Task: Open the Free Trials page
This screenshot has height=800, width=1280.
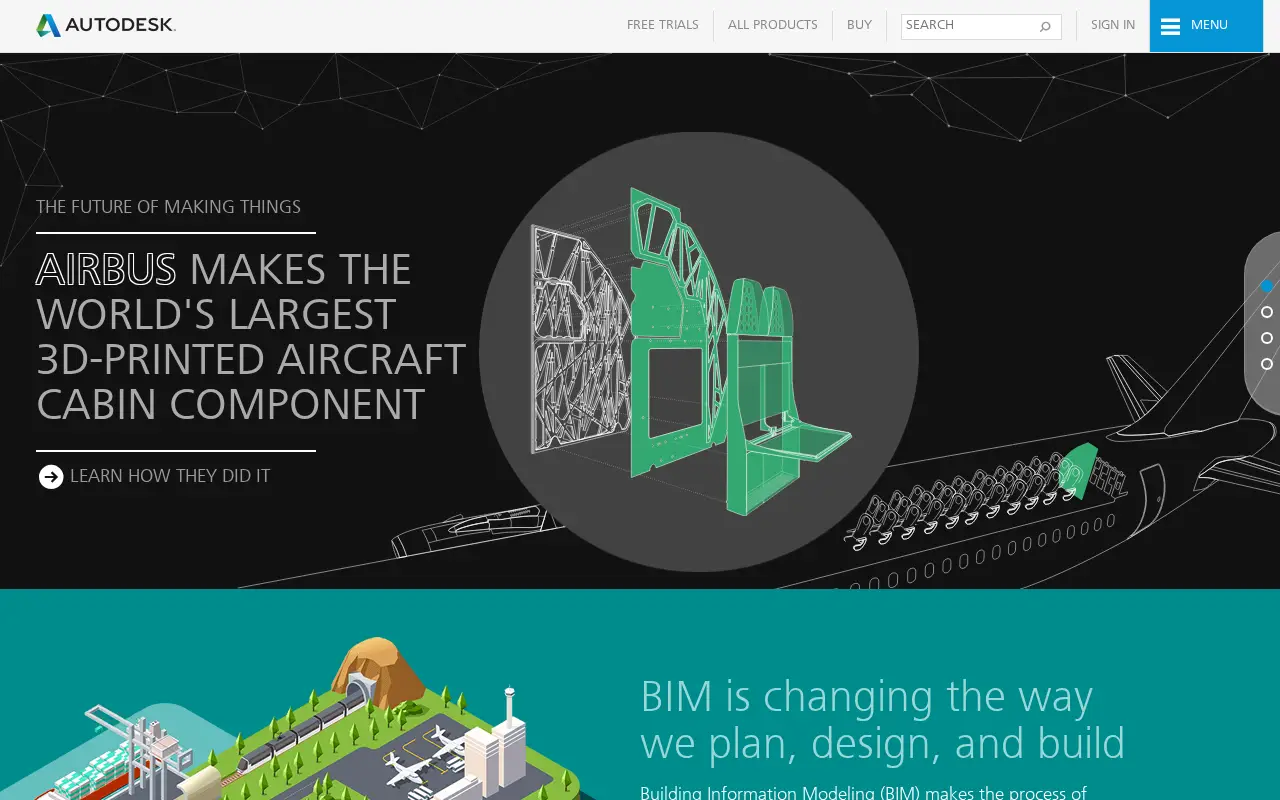Action: 663,25
